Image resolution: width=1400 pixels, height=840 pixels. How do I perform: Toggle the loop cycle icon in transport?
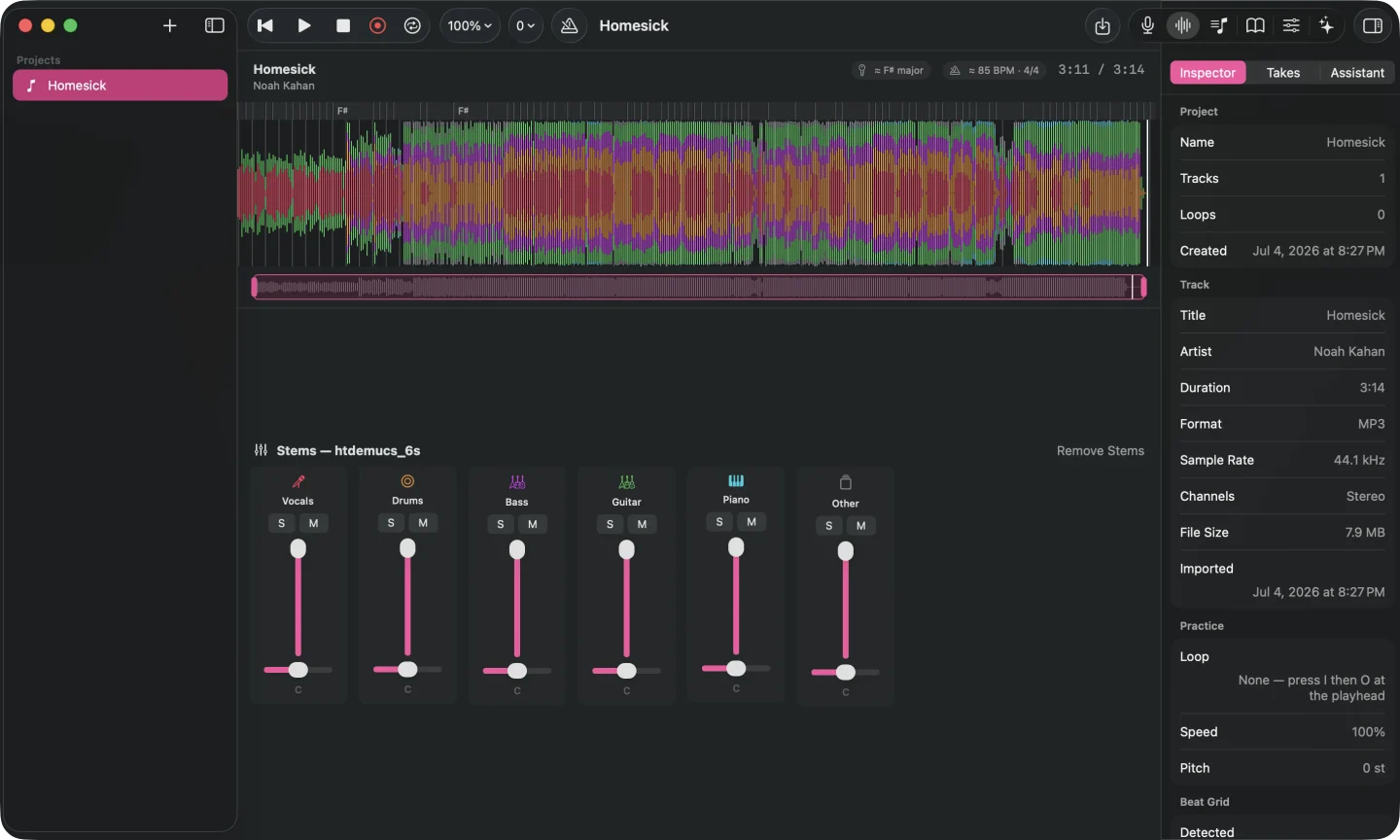pyautogui.click(x=412, y=26)
